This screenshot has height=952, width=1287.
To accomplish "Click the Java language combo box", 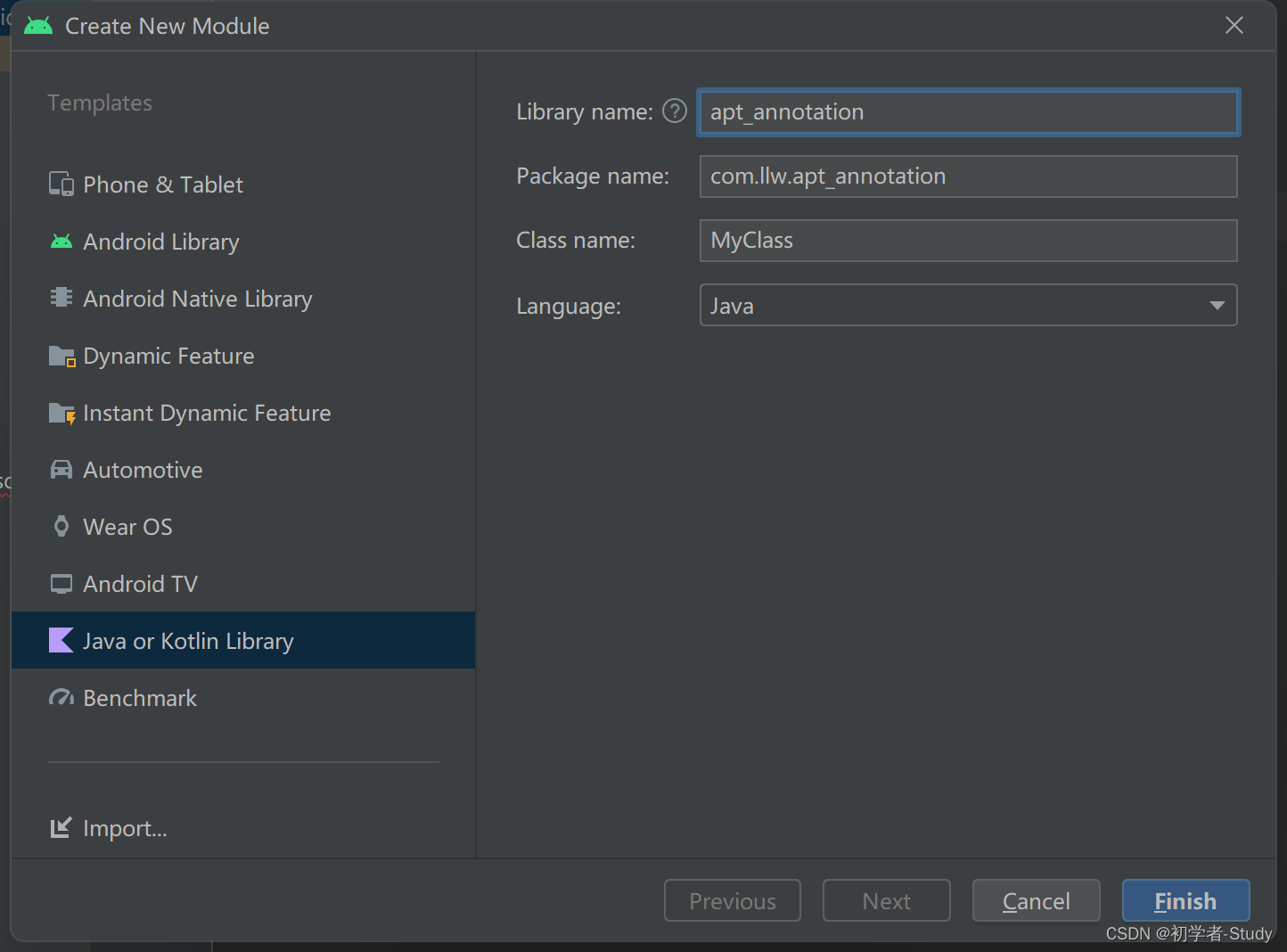I will (969, 305).
